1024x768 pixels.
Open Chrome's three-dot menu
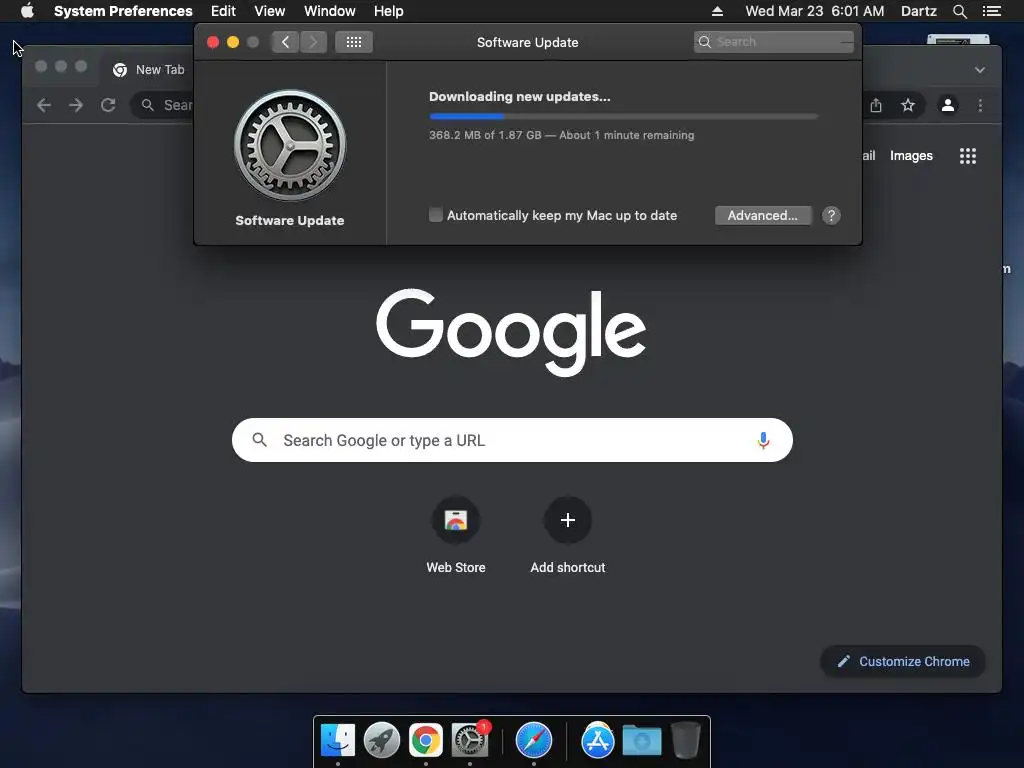coord(980,105)
